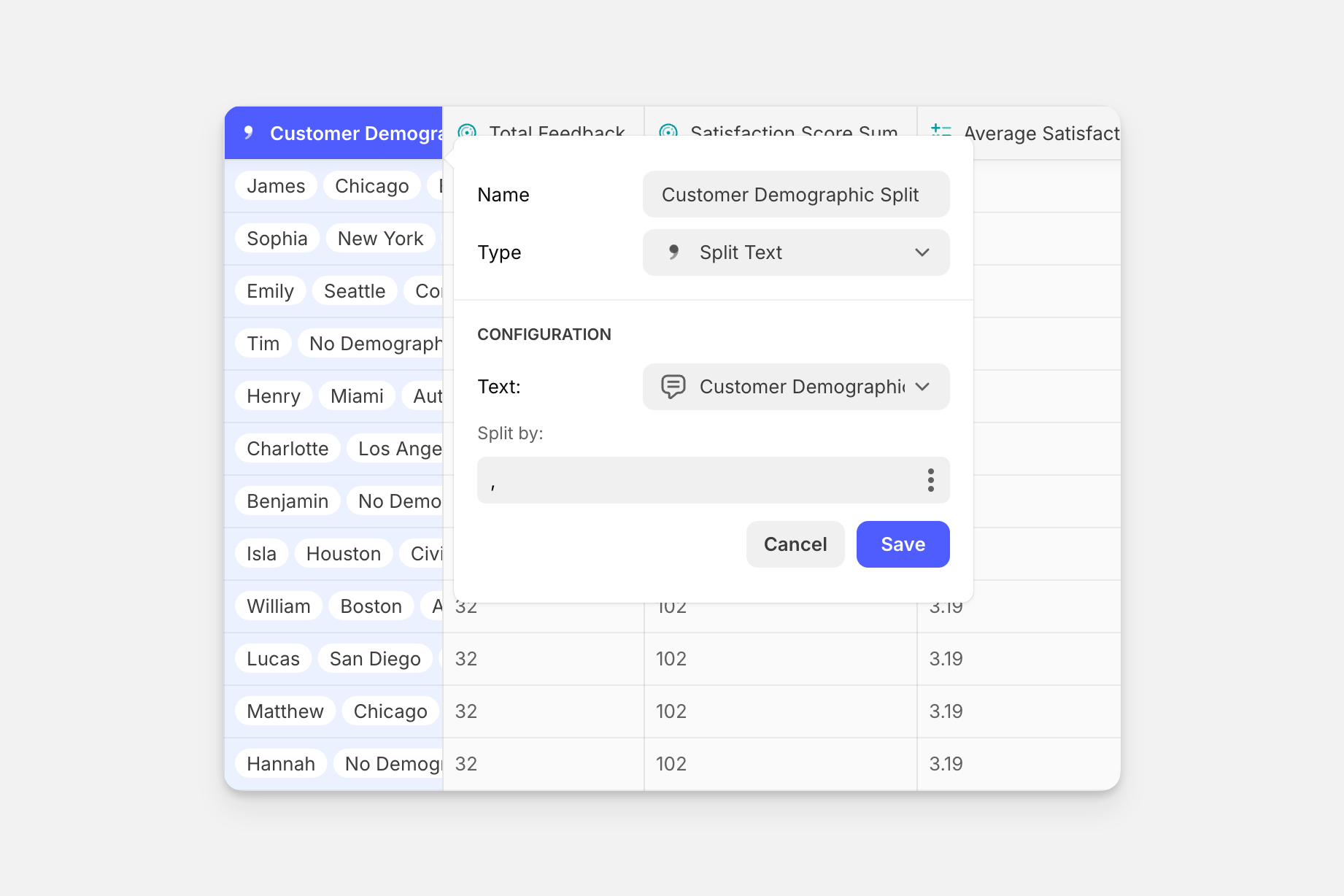Expand the Text source dropdown chevron
Screen dimensions: 1344x896
(x=922, y=387)
